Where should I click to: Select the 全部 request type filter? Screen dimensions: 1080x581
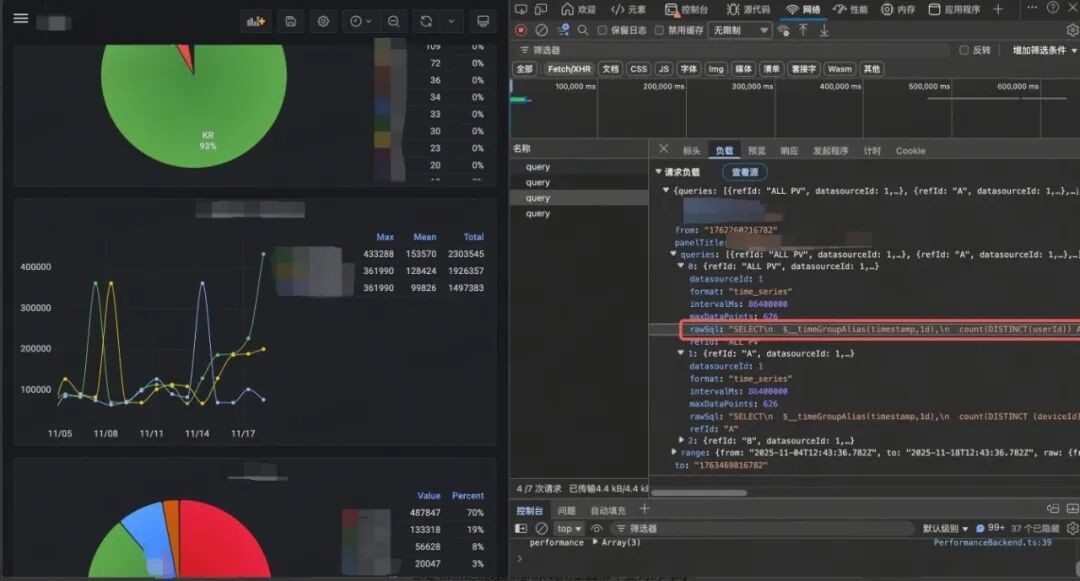[x=524, y=69]
